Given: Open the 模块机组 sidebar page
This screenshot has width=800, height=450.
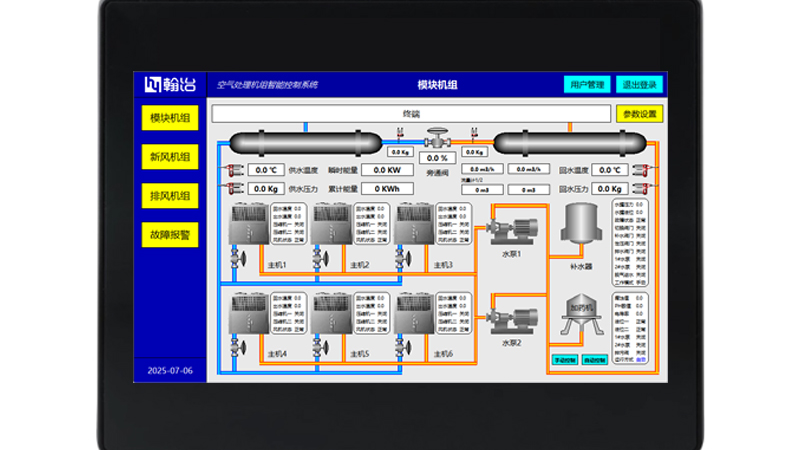Looking at the screenshot, I should coord(171,119).
